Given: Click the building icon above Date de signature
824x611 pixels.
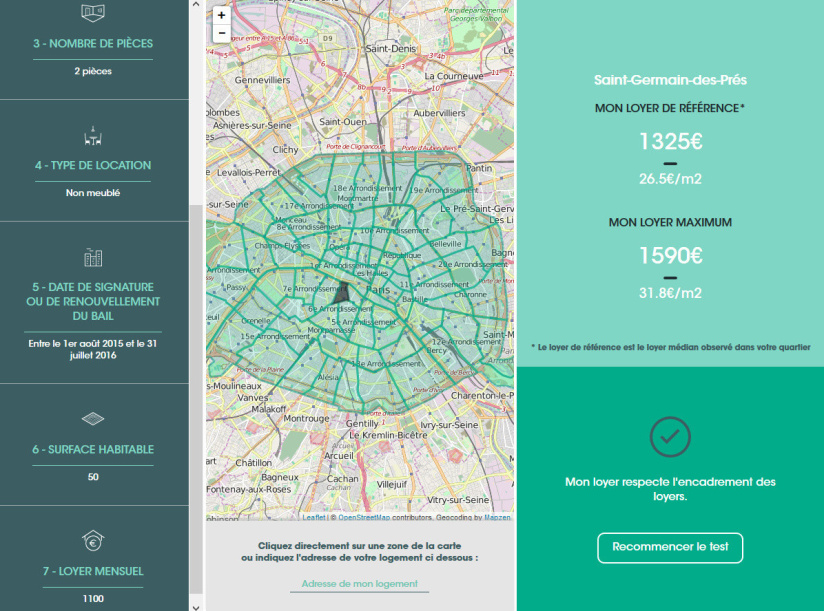Looking at the screenshot, I should [93, 258].
